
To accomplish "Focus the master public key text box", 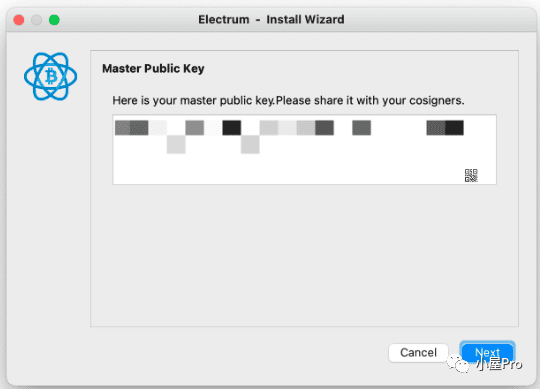I will point(304,149).
